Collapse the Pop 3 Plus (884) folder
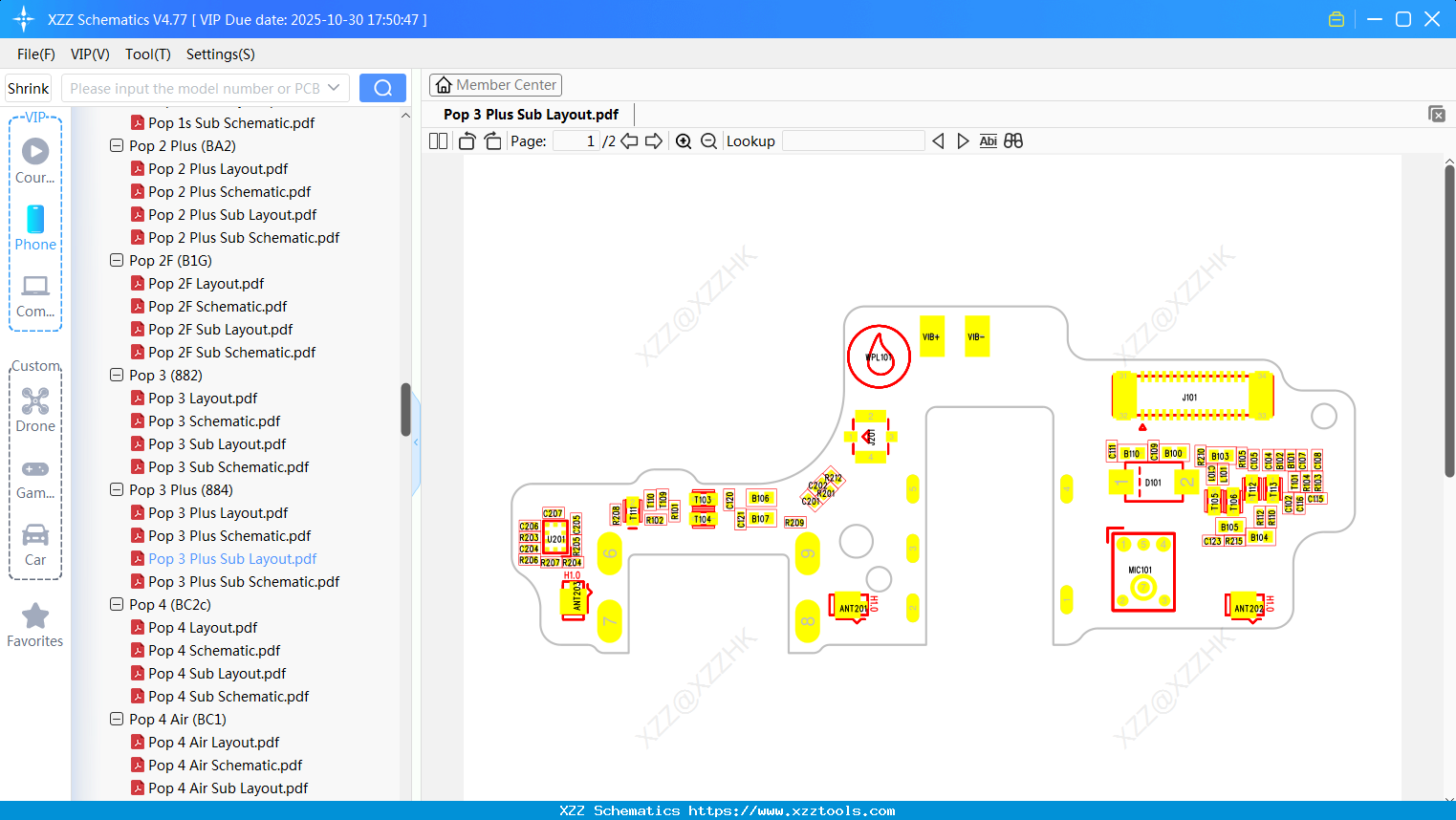This screenshot has height=820, width=1456. (x=117, y=489)
